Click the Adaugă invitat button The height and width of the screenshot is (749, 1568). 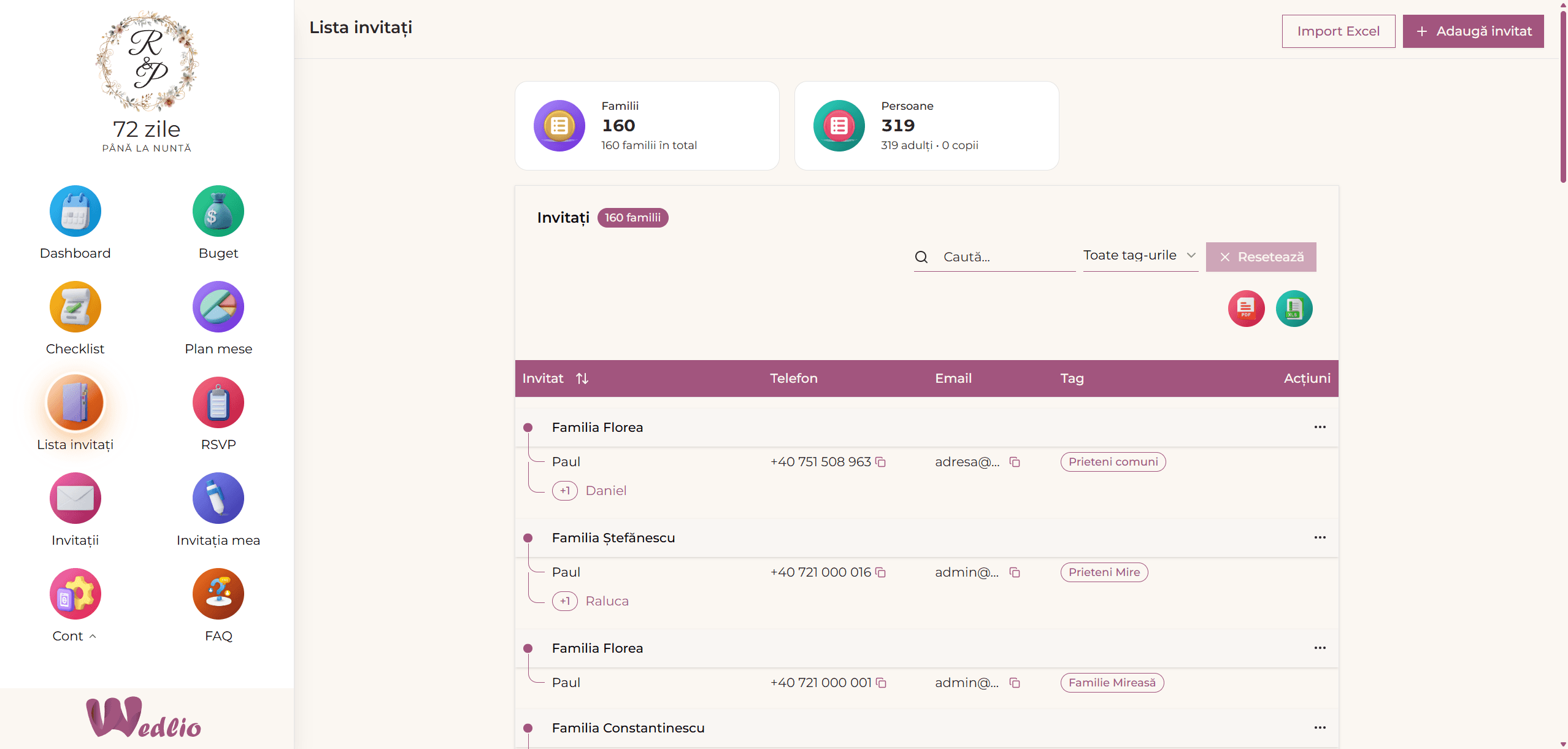(x=1473, y=31)
